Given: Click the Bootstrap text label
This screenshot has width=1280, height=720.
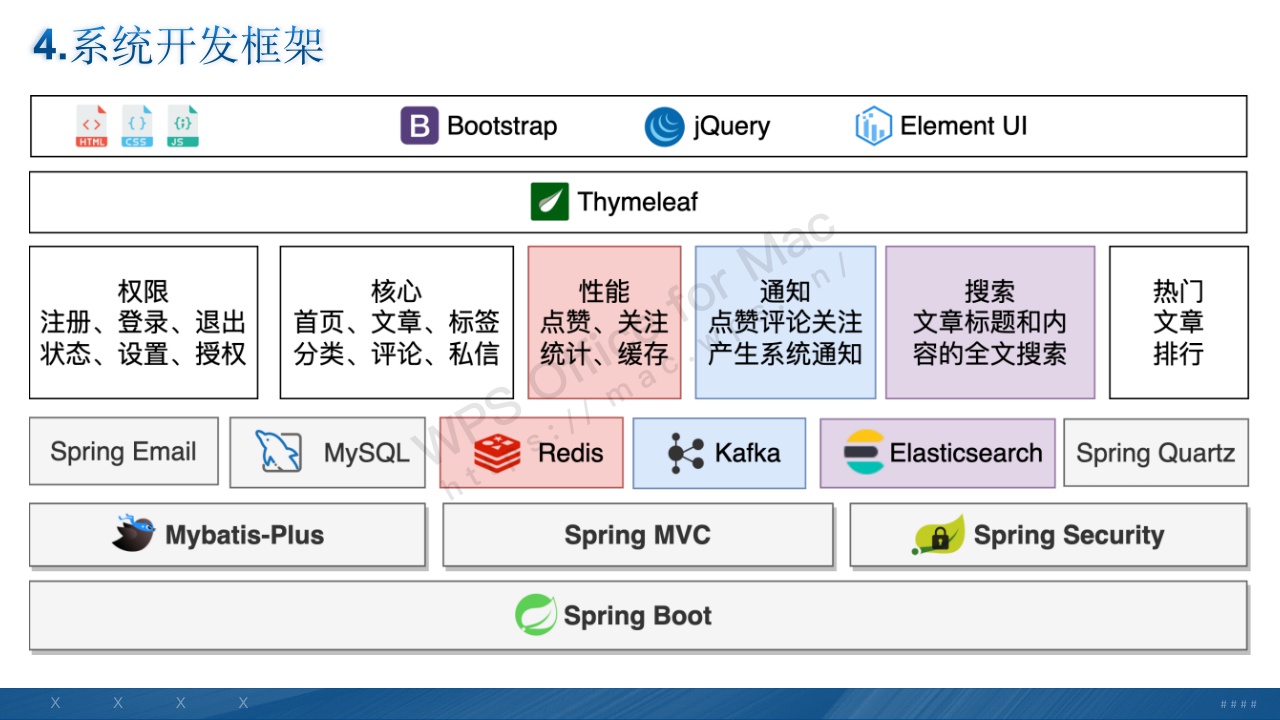Looking at the screenshot, I should [502, 126].
